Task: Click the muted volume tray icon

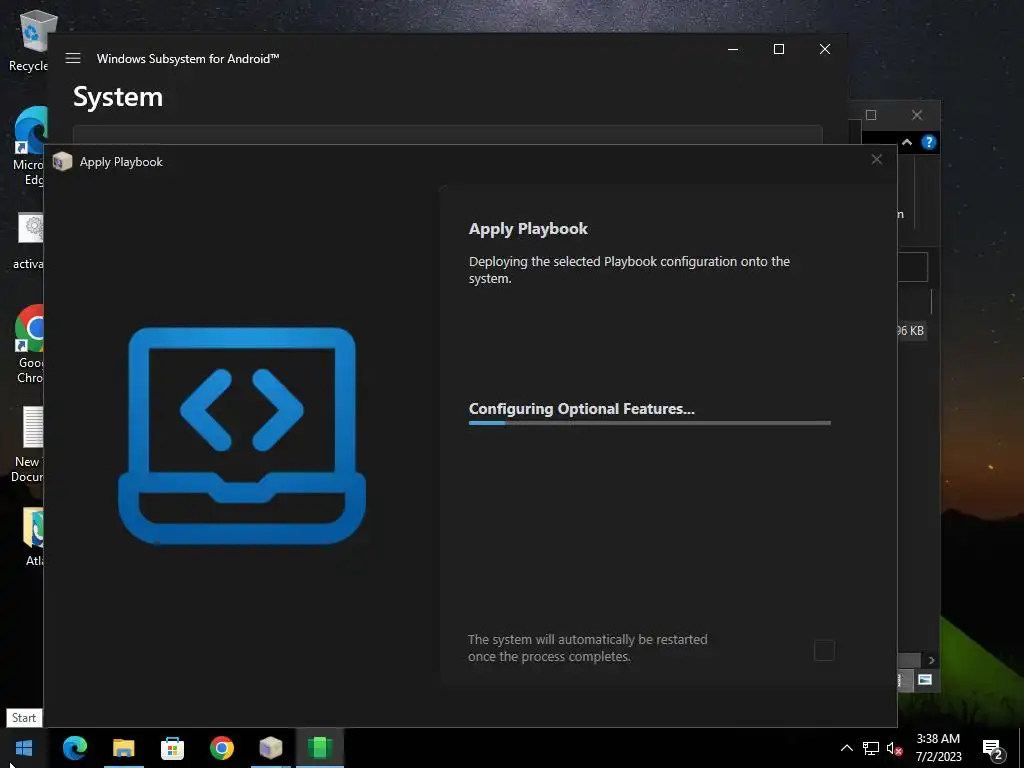Action: pos(894,748)
